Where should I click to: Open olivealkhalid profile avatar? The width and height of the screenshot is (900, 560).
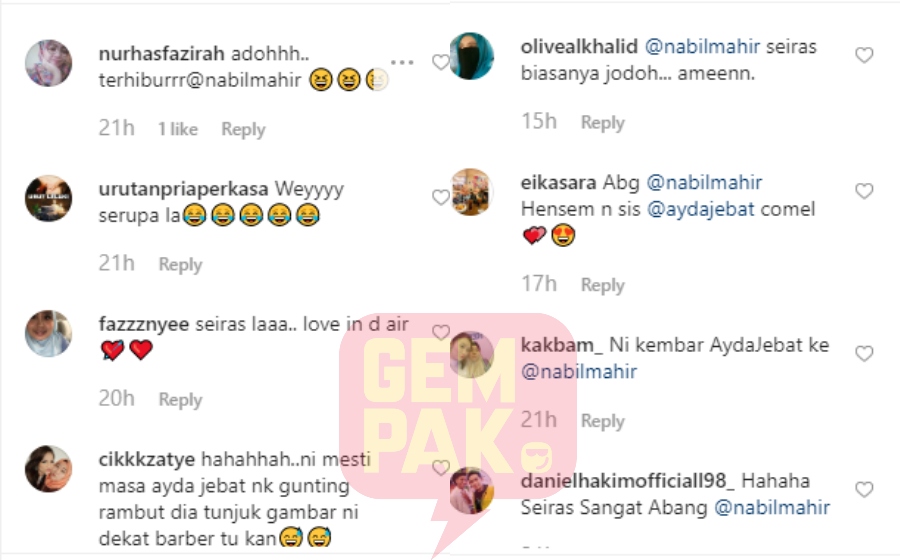471,56
